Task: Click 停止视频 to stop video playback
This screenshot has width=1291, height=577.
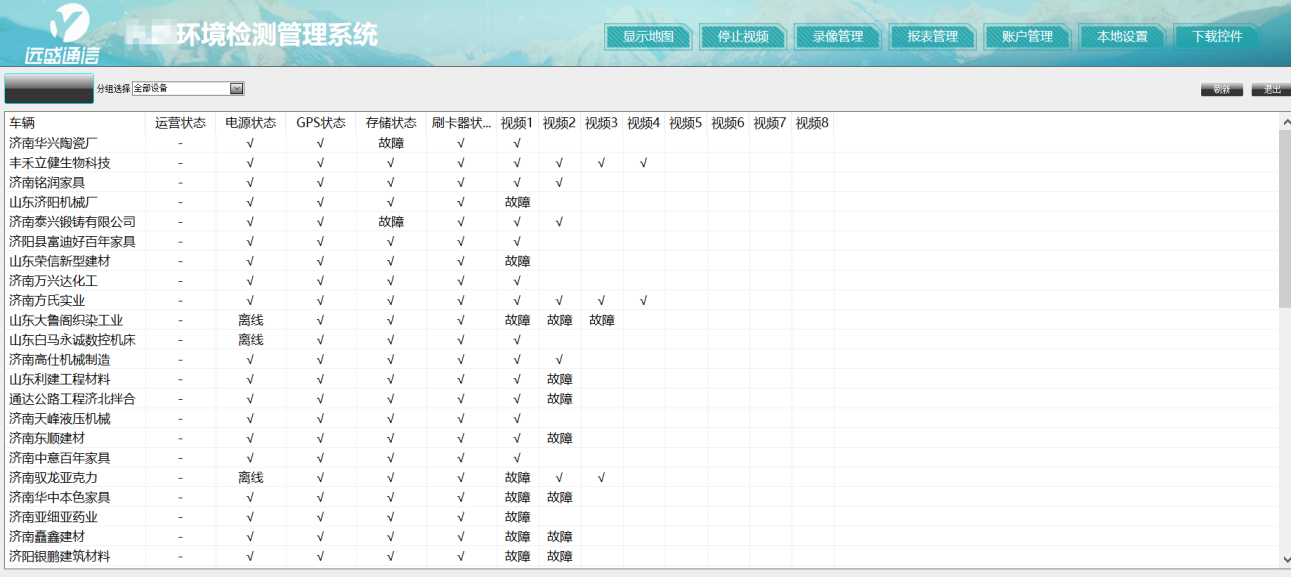Action: 741,36
